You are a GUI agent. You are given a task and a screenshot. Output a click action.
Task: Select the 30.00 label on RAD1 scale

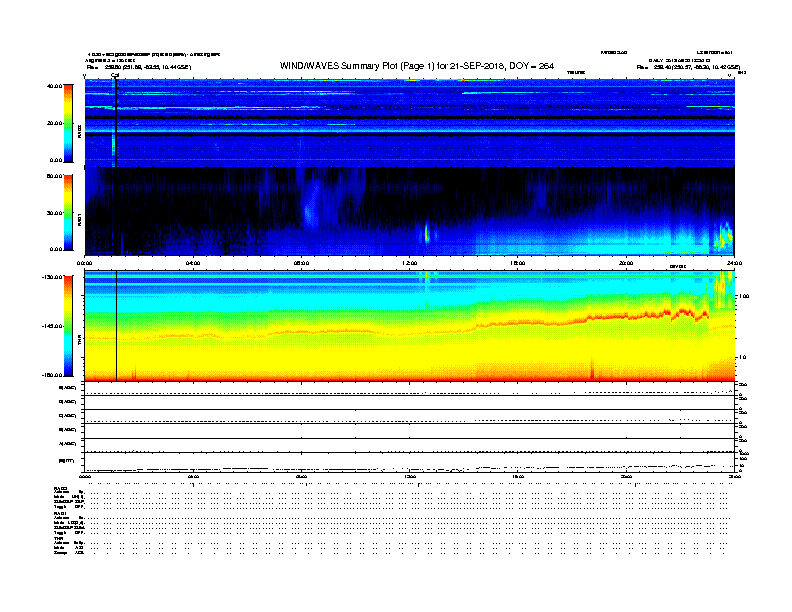(x=54, y=213)
